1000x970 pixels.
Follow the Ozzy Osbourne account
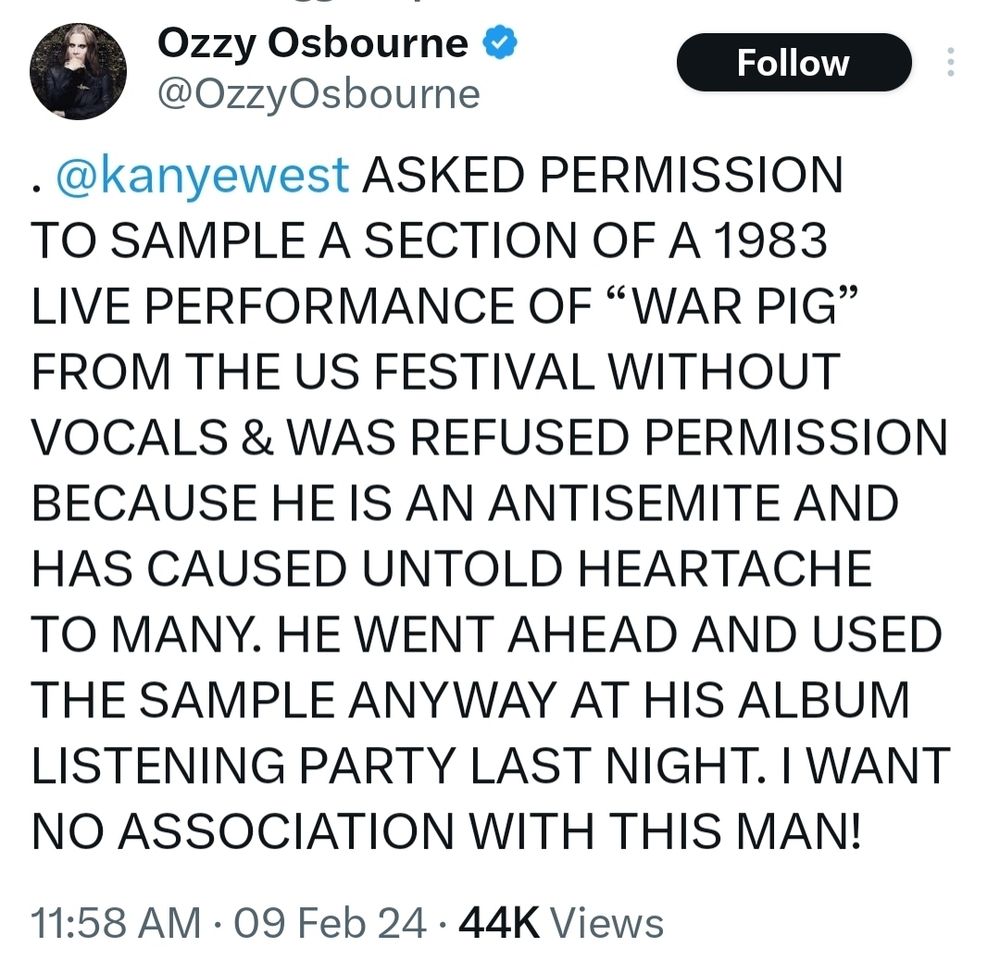click(794, 62)
